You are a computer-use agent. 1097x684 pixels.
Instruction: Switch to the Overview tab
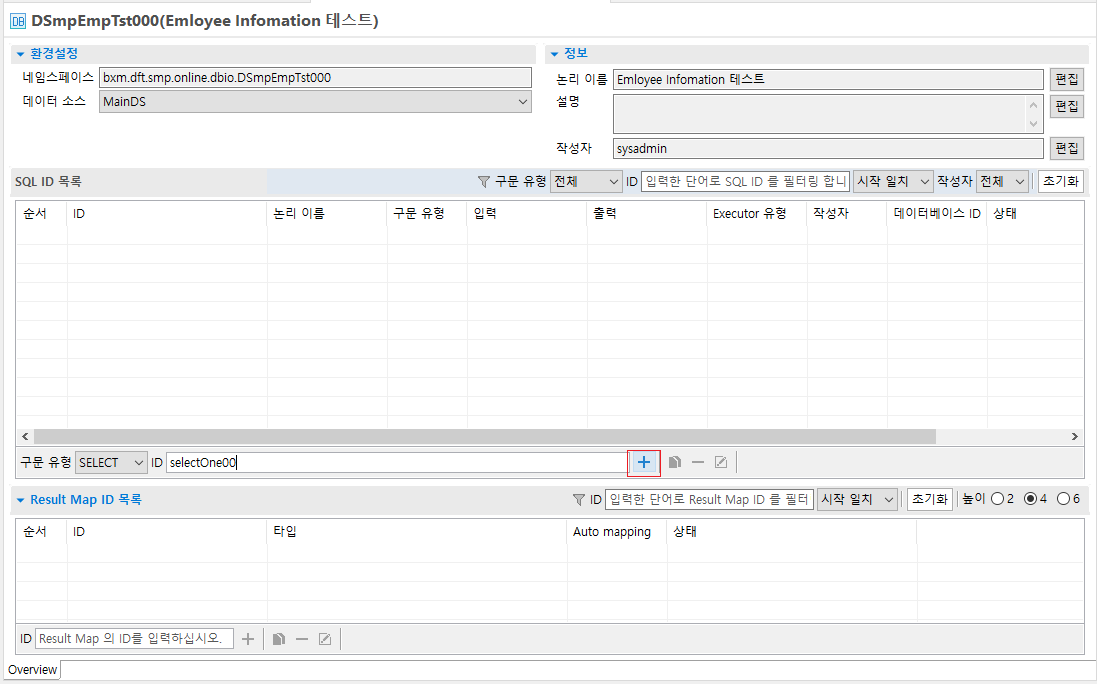pos(31,670)
